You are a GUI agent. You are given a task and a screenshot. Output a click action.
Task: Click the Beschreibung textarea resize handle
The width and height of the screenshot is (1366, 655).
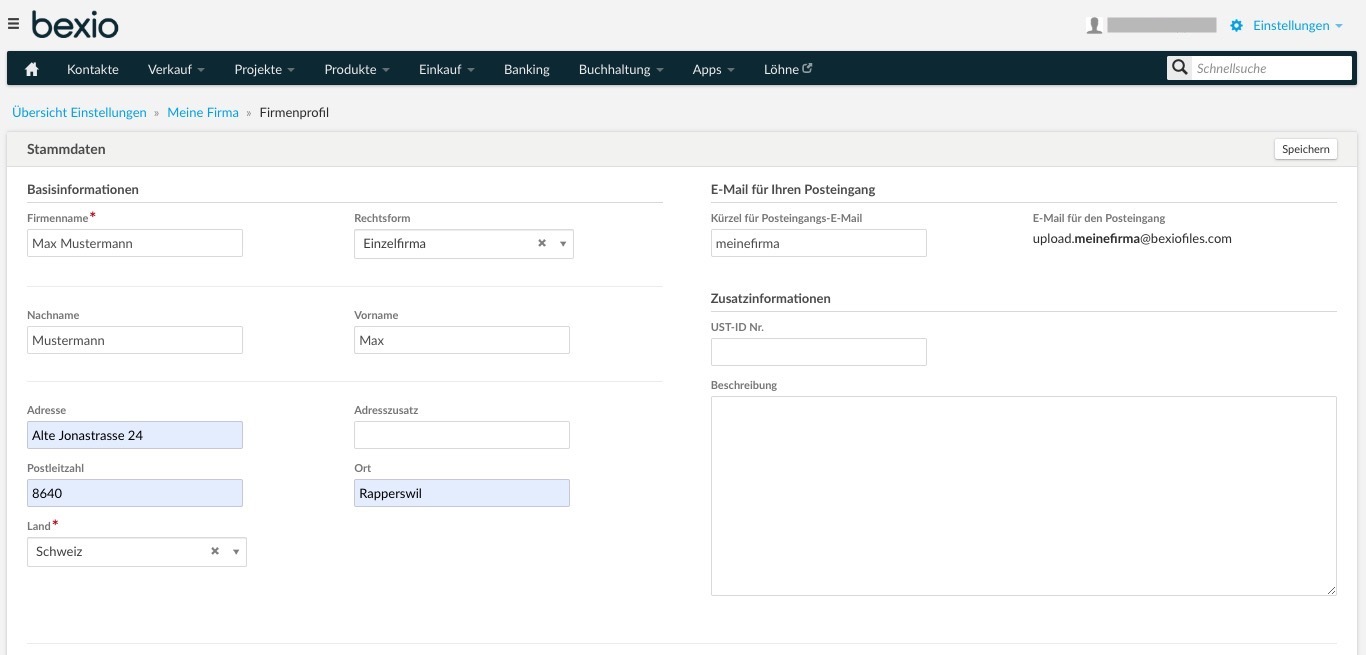click(x=1331, y=590)
